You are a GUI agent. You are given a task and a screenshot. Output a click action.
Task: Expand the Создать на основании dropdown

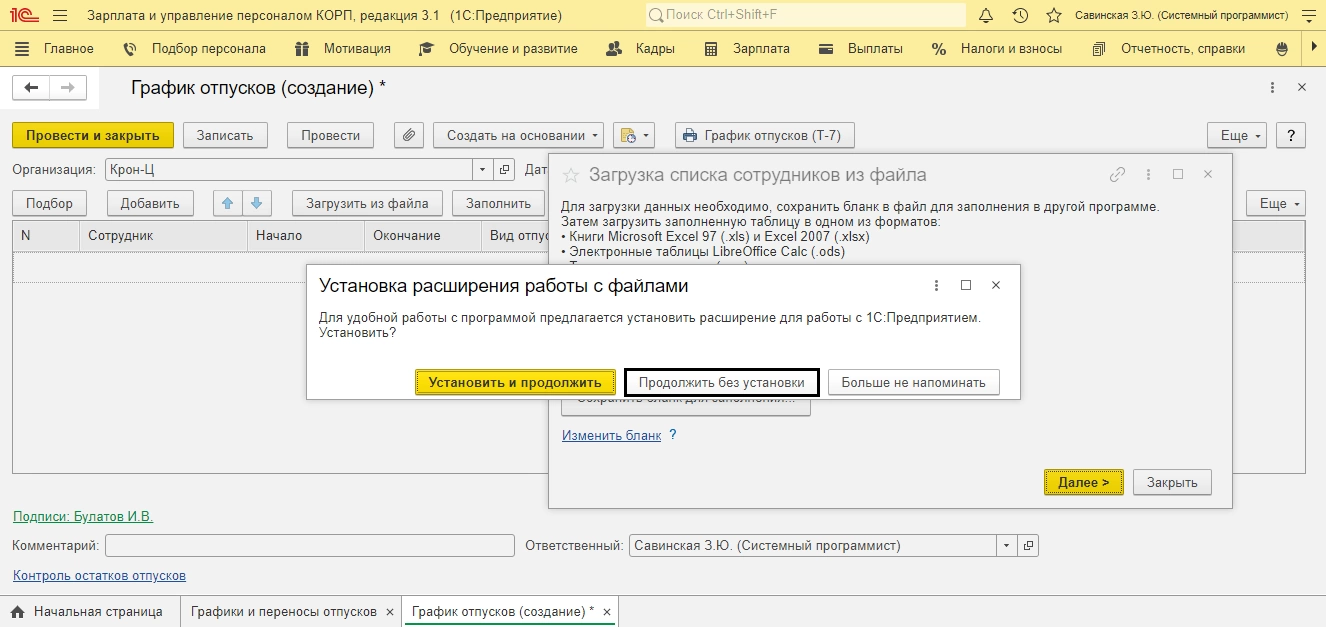[519, 135]
